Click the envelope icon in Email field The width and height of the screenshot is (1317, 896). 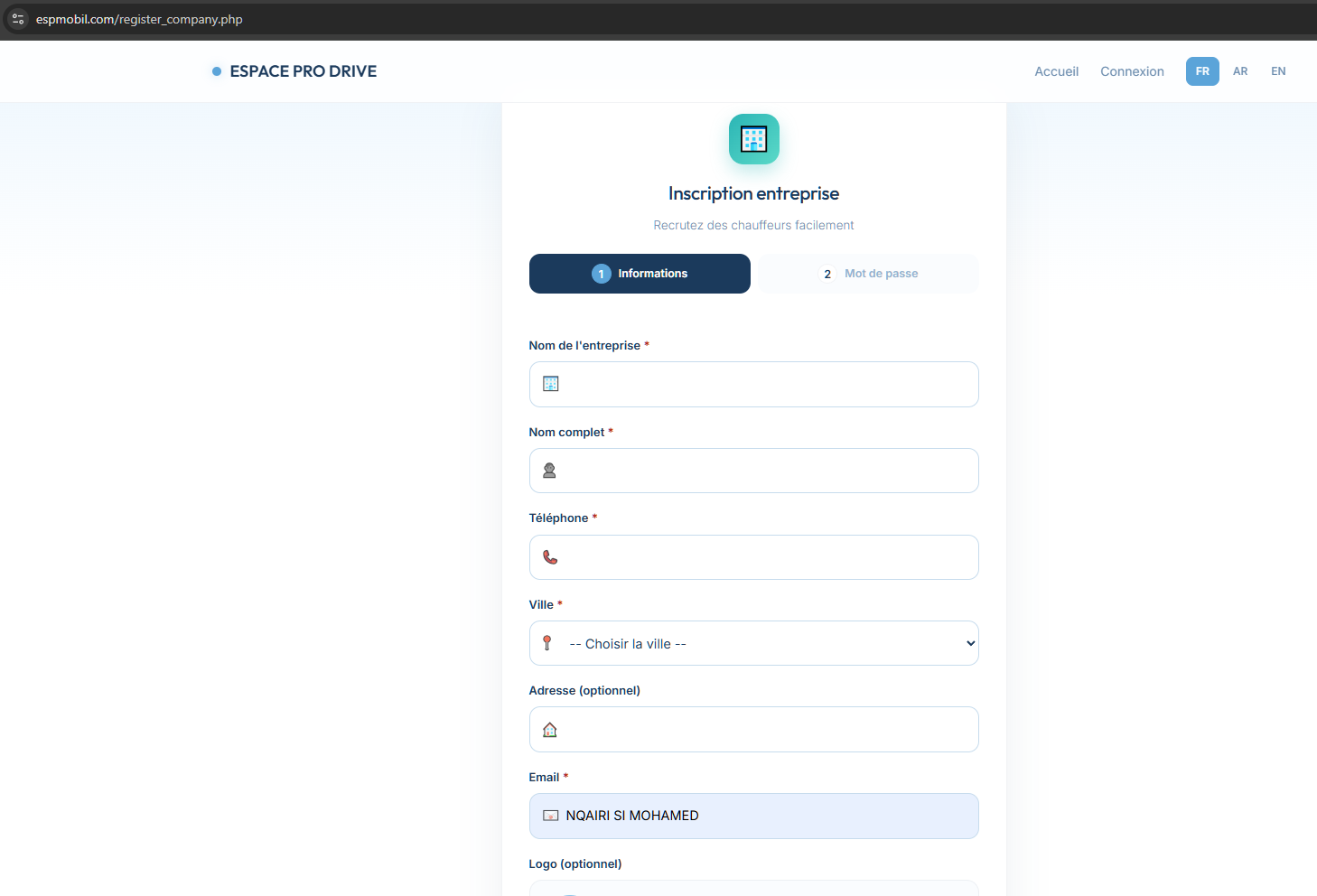click(x=550, y=816)
